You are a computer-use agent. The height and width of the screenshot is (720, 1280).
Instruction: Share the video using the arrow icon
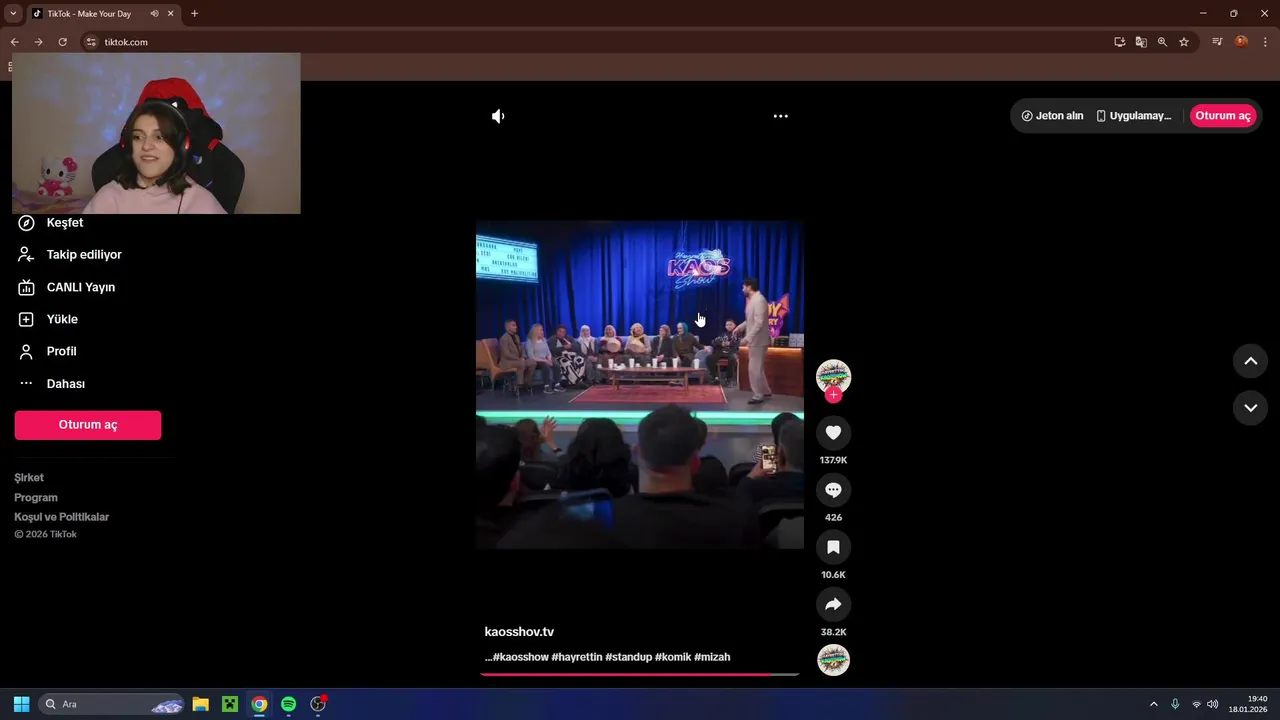click(833, 604)
